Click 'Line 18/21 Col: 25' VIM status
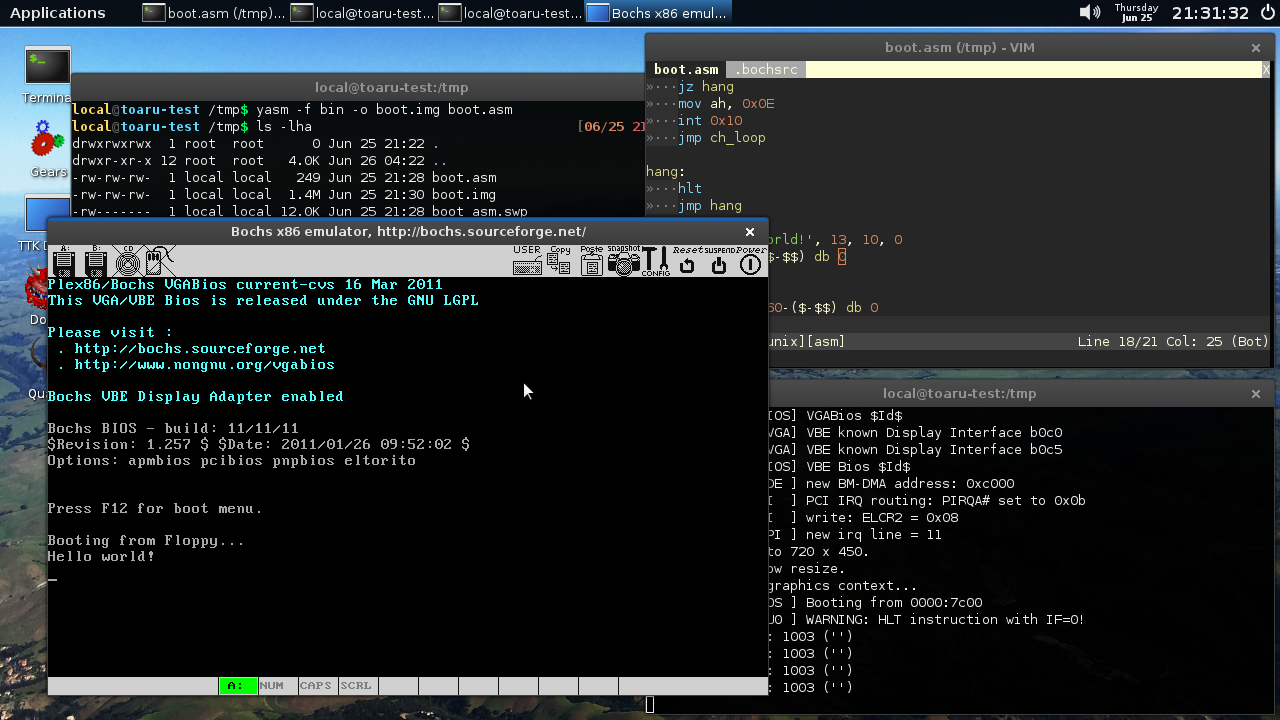This screenshot has width=1280, height=720. (x=1151, y=341)
